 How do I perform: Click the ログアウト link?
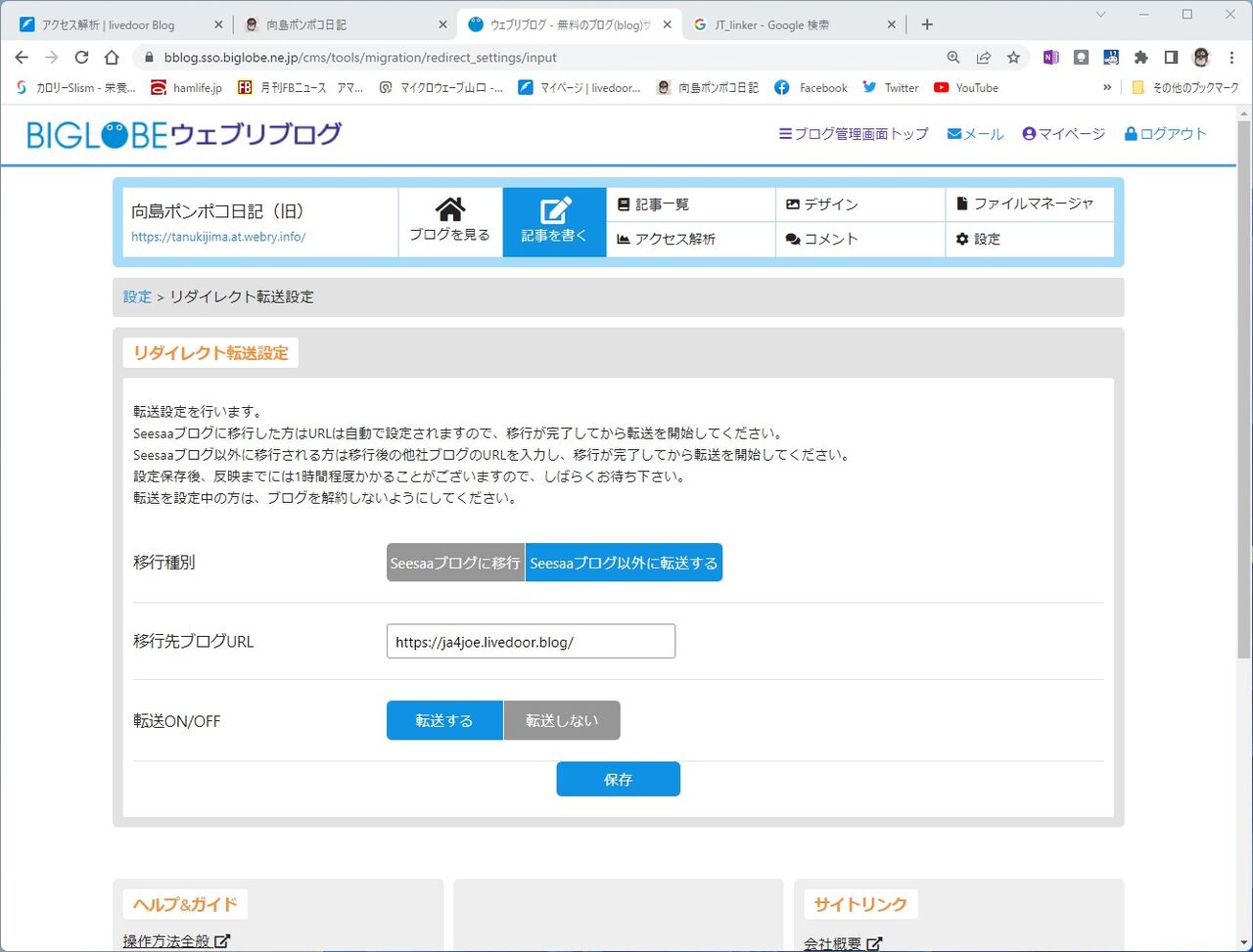coord(1165,134)
